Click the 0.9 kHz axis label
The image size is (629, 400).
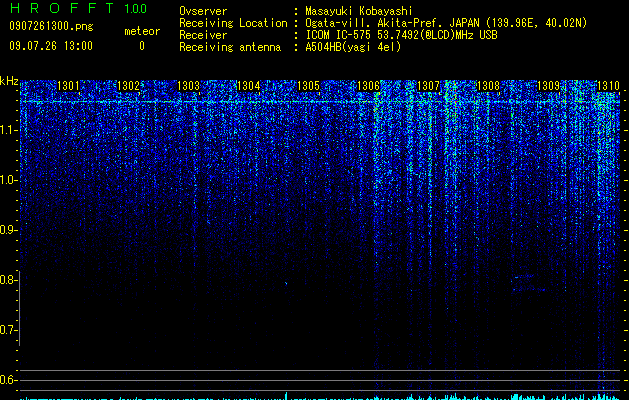pos(8,230)
